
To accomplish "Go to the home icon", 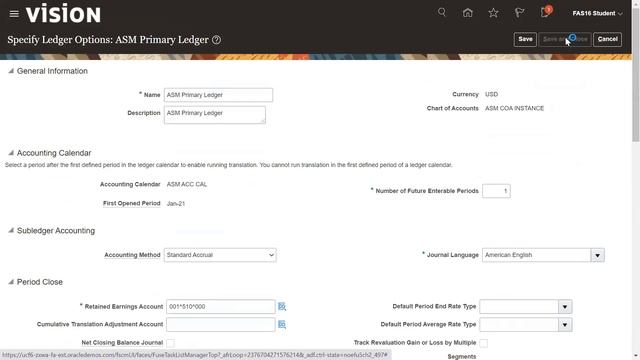I will pos(468,13).
